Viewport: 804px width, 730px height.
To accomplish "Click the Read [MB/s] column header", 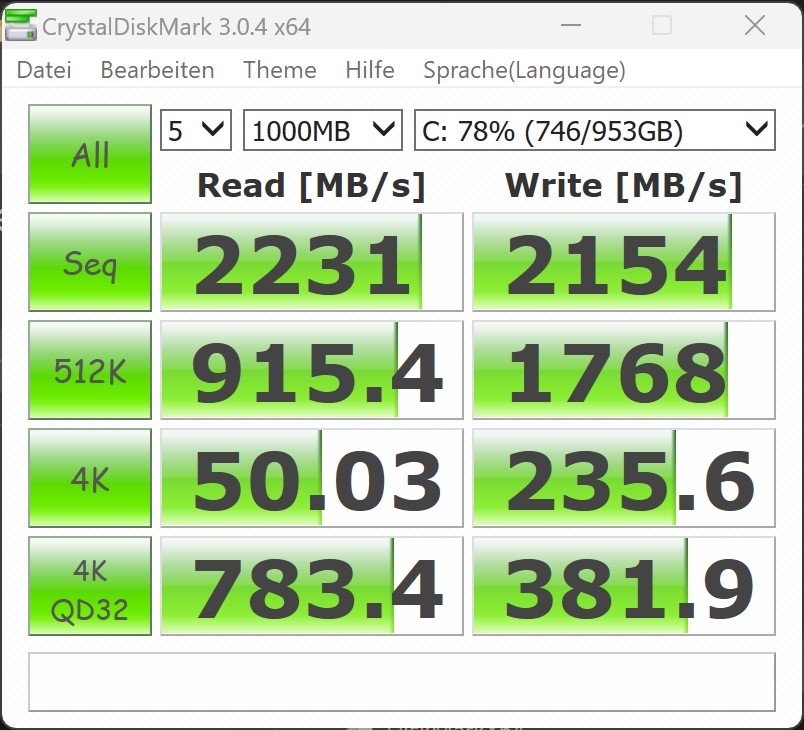I will pos(312,186).
